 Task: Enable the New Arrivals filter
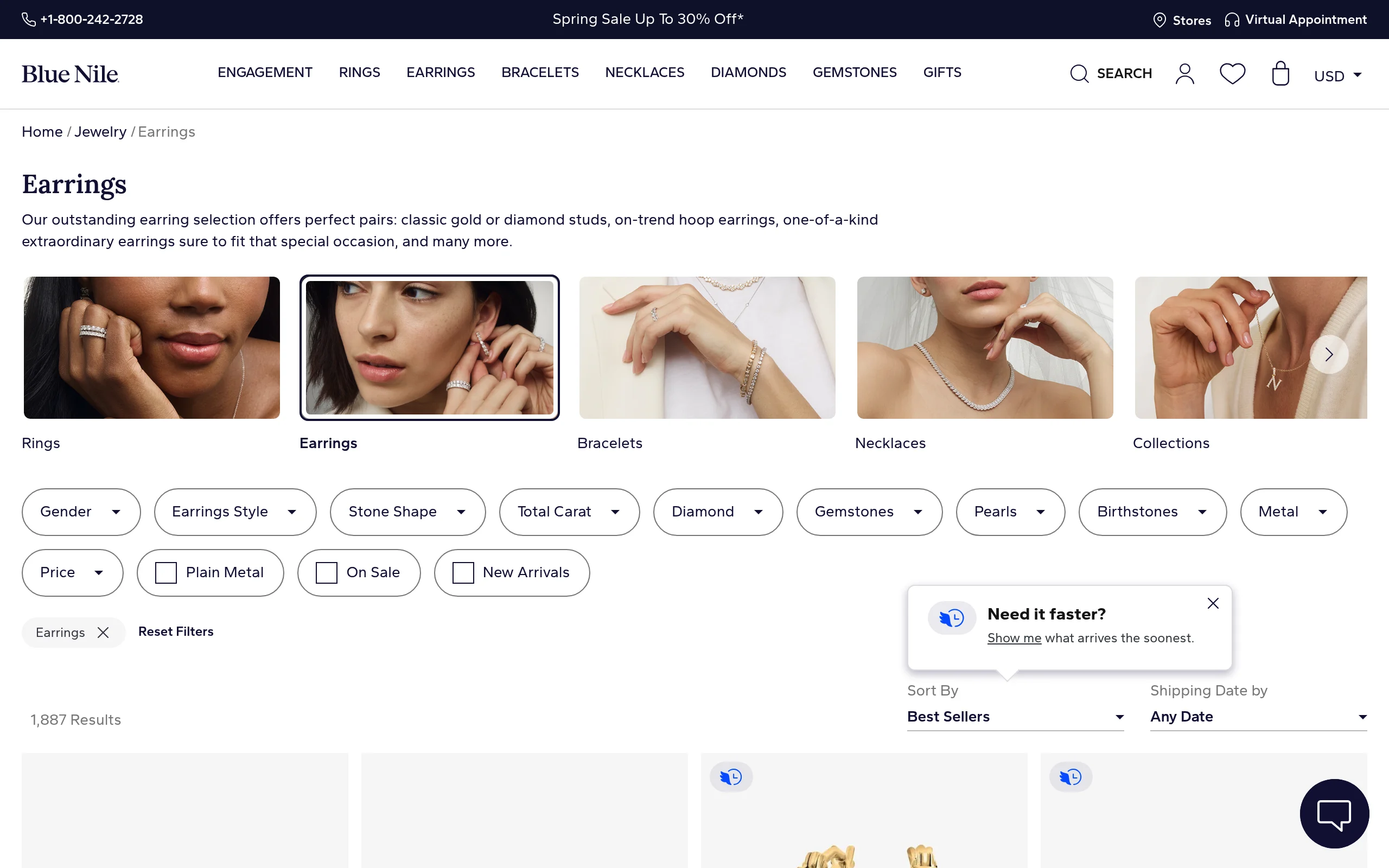(462, 572)
